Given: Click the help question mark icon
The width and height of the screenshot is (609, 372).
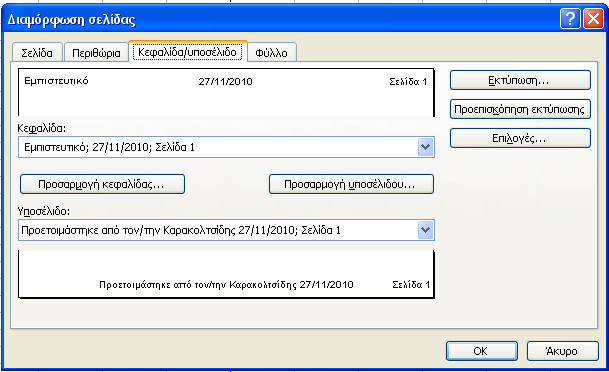Looking at the screenshot, I should coord(570,19).
